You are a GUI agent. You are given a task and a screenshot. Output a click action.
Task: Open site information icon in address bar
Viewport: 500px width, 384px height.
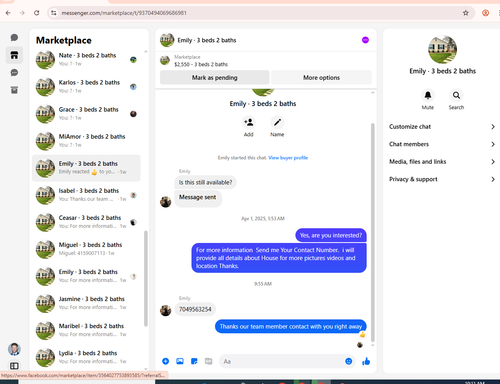point(54,13)
